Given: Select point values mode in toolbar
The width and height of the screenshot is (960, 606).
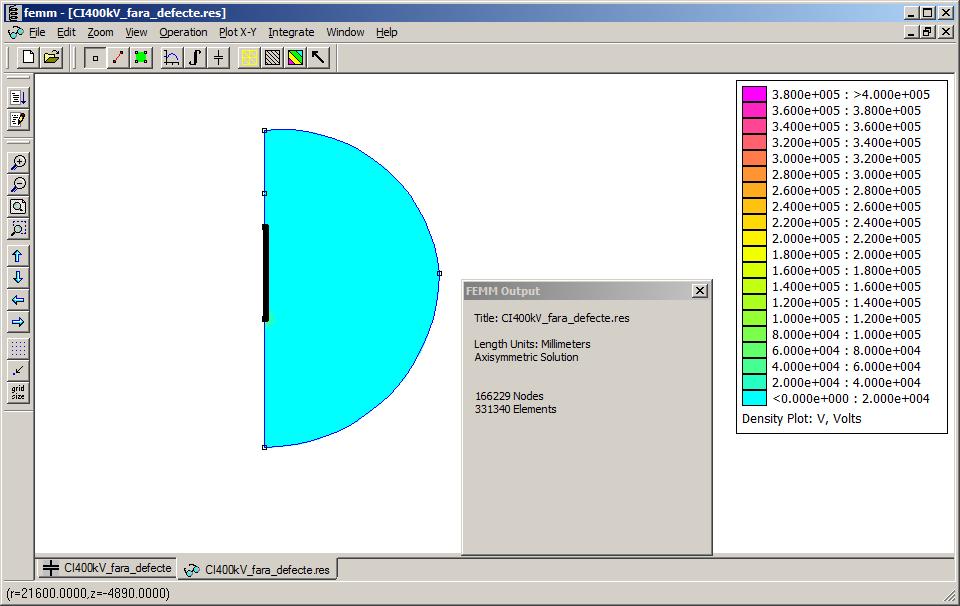Looking at the screenshot, I should coord(95,58).
